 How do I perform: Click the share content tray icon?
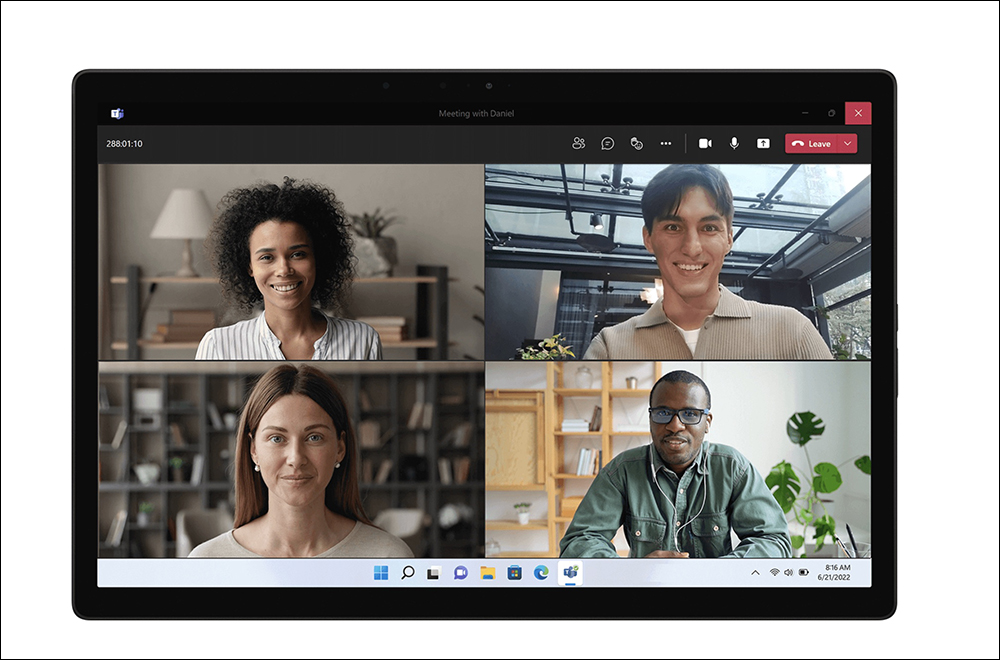pos(763,143)
